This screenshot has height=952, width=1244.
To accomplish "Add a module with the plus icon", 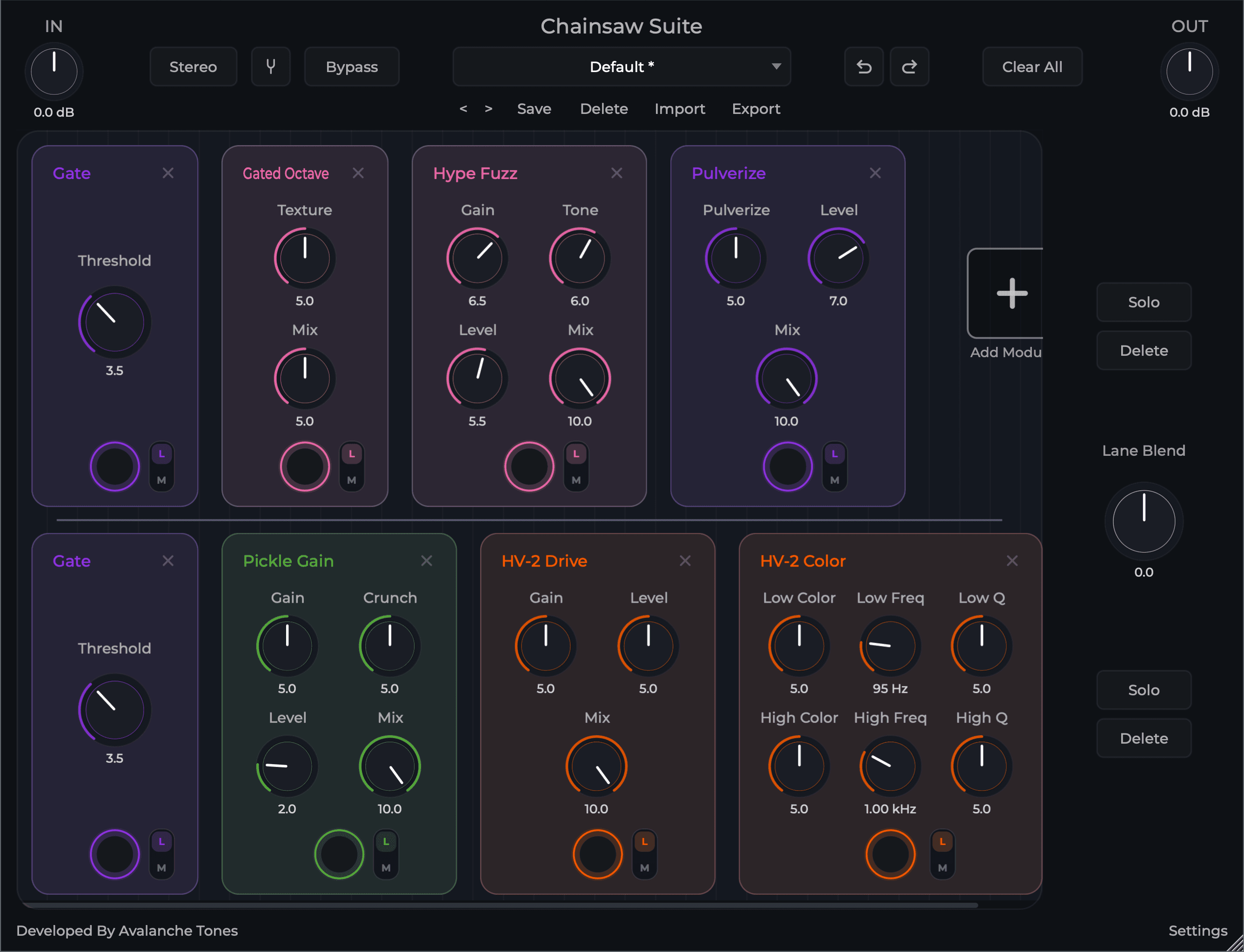I will tap(1012, 293).
